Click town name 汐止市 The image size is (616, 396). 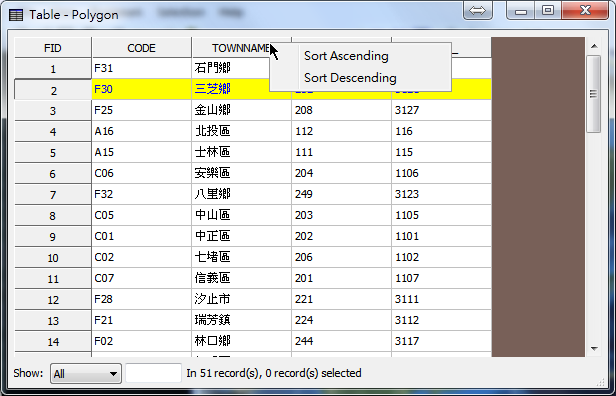[213, 299]
